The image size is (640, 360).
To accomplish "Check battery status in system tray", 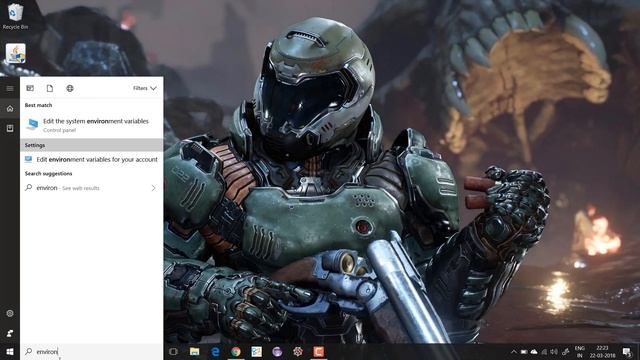I will pos(524,351).
